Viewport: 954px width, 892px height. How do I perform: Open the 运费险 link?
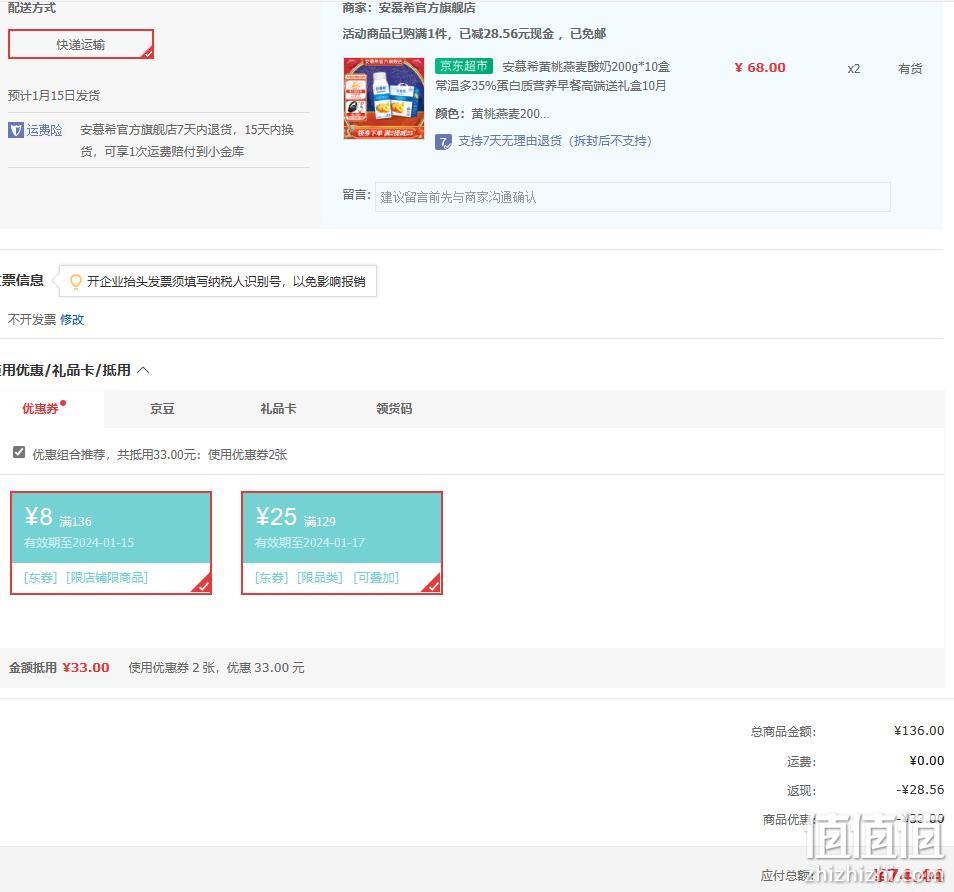coord(44,130)
